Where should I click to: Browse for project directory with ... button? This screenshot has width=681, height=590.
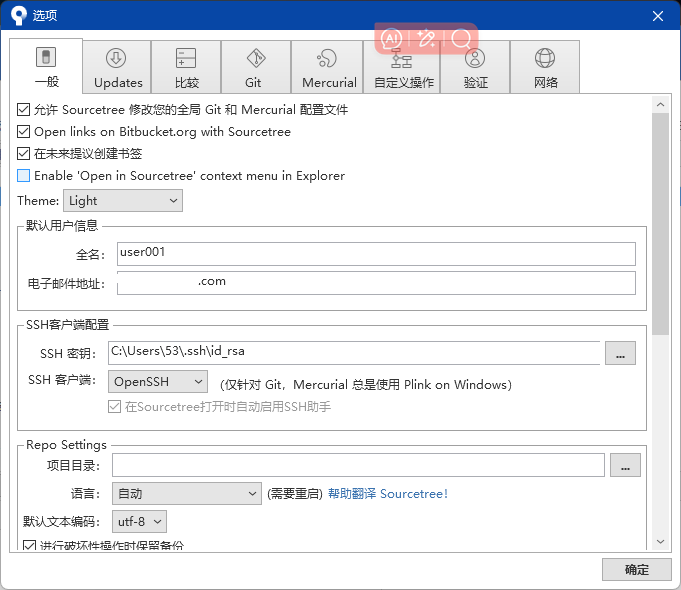click(625, 465)
